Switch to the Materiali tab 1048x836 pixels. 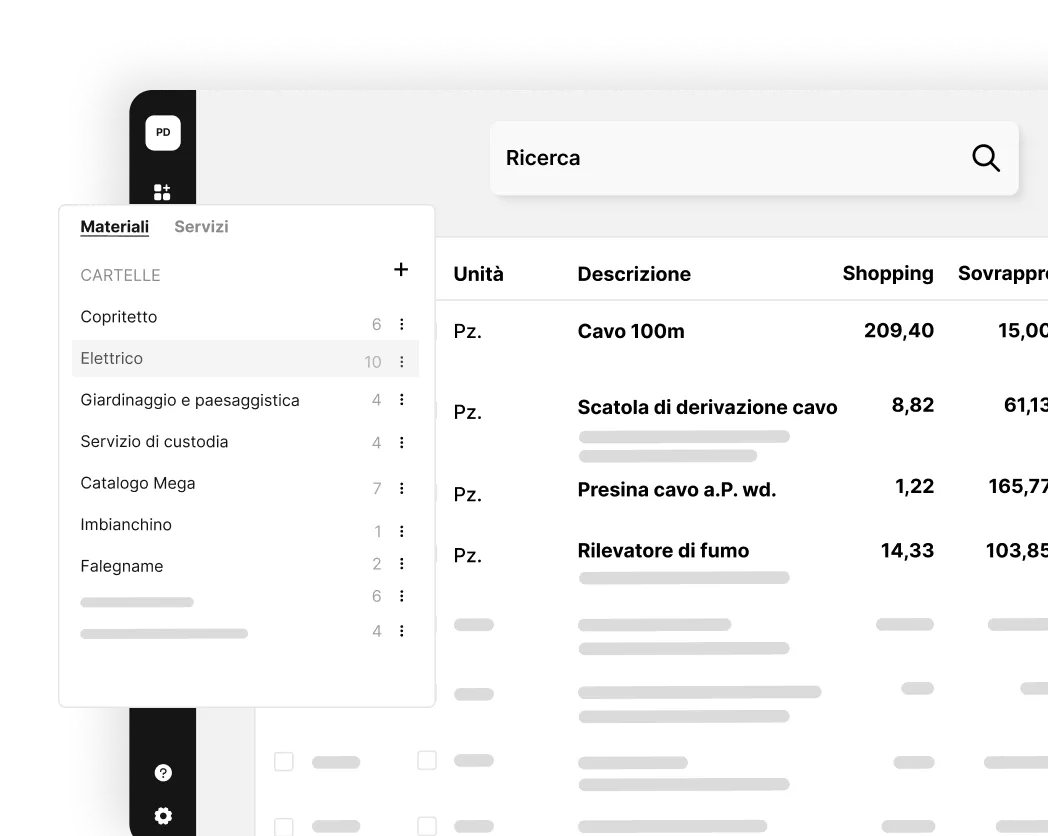pos(114,227)
